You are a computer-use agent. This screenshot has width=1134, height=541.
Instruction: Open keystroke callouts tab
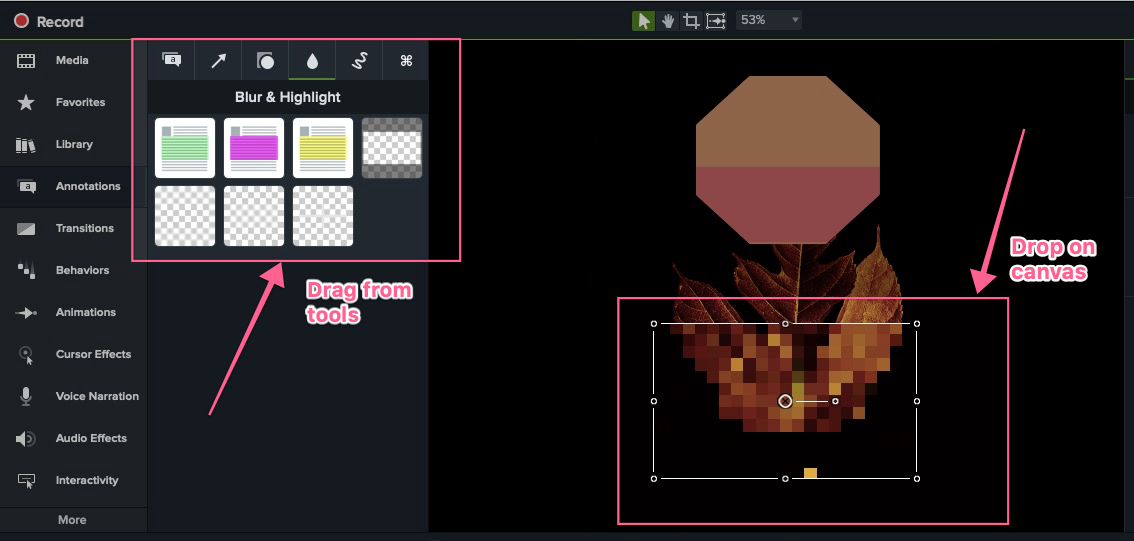pyautogui.click(x=406, y=61)
